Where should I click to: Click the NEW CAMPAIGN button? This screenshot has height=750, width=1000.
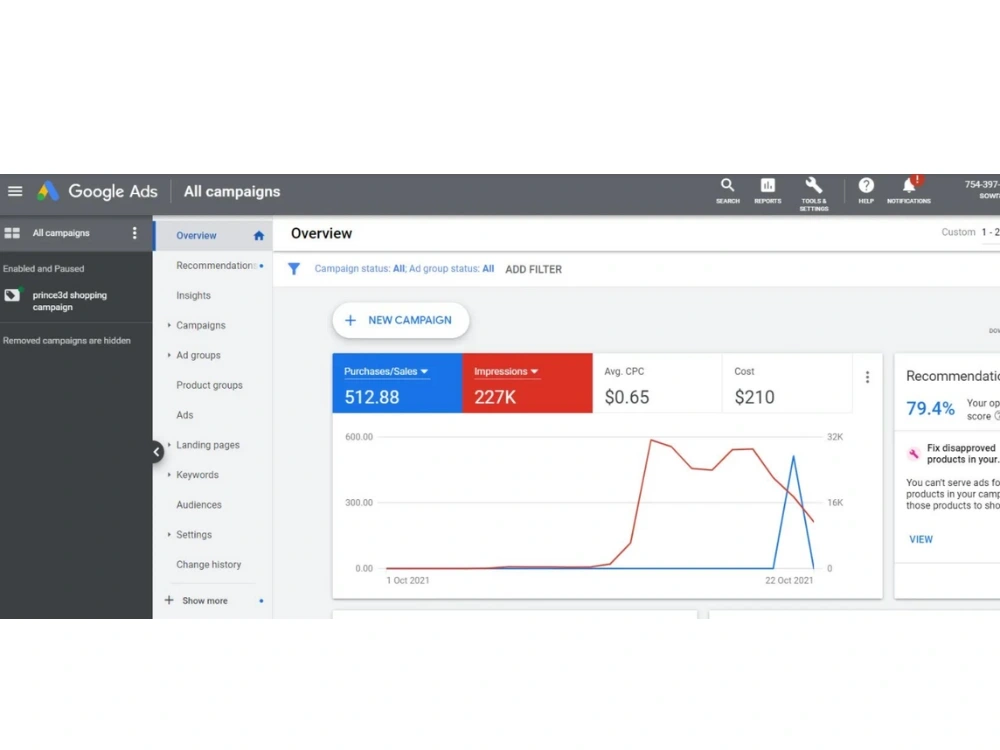401,320
